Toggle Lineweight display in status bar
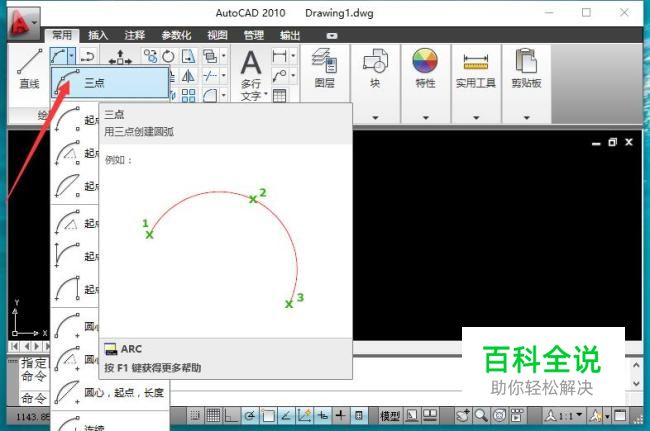This screenshot has width=650, height=431. 340,415
